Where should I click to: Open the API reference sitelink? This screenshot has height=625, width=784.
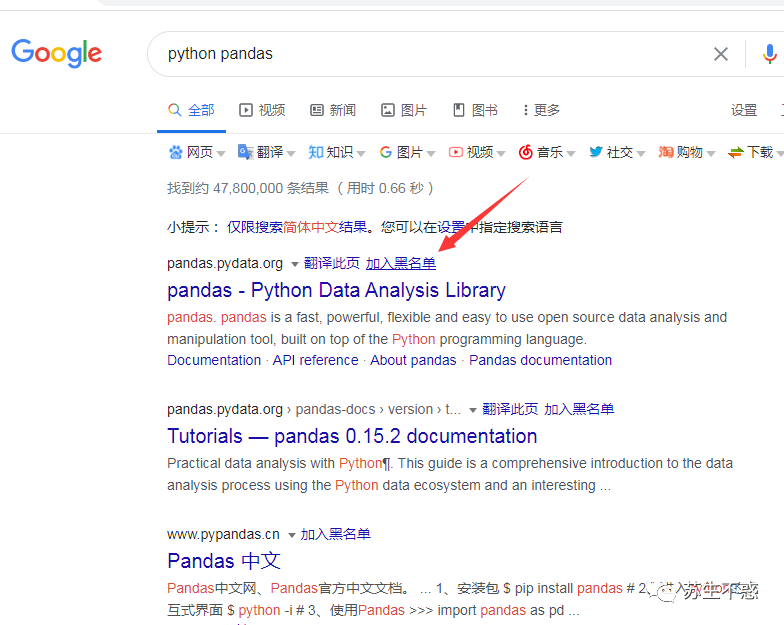(x=316, y=360)
